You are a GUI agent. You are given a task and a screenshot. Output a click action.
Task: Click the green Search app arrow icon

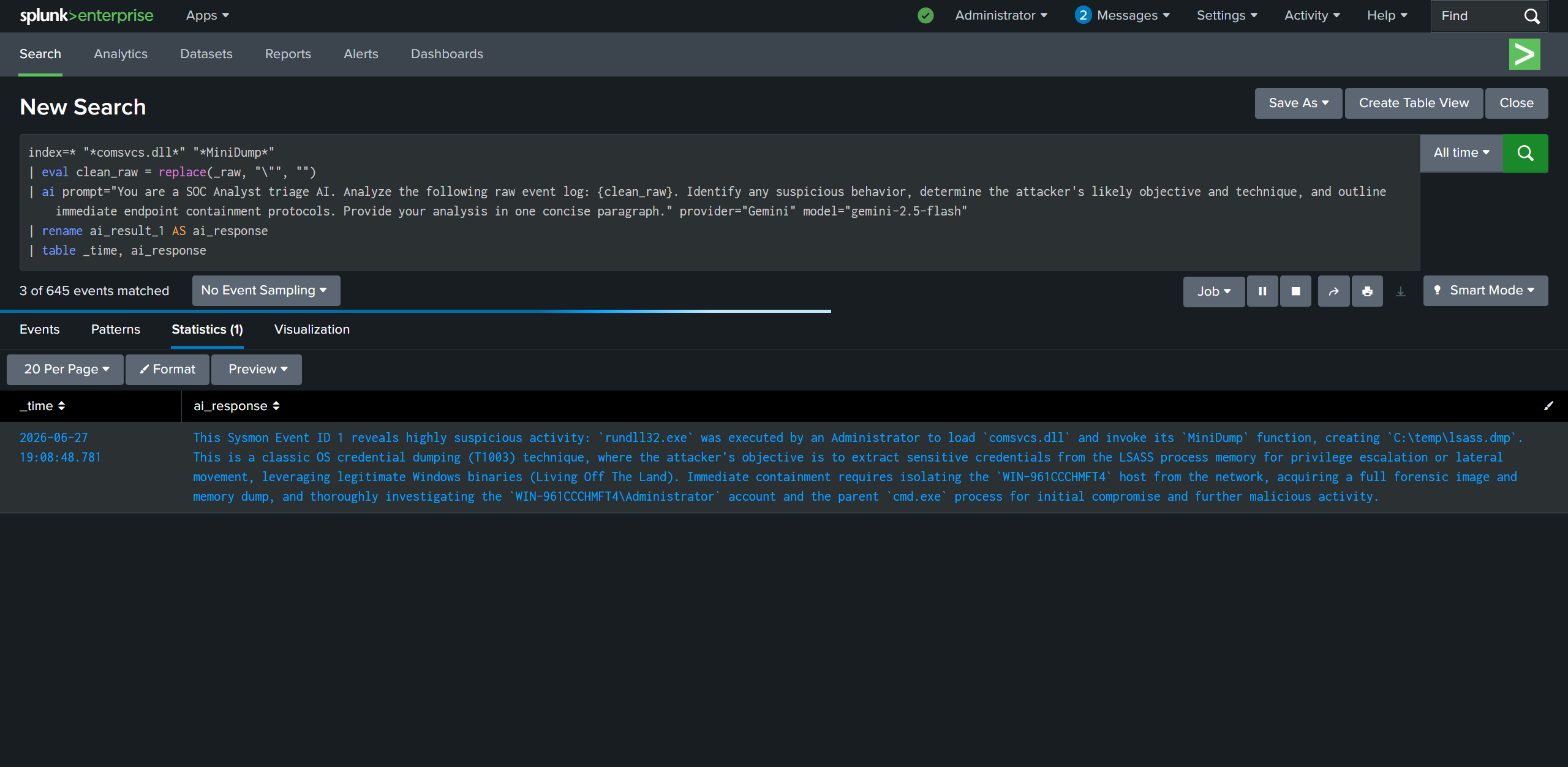[x=1525, y=54]
